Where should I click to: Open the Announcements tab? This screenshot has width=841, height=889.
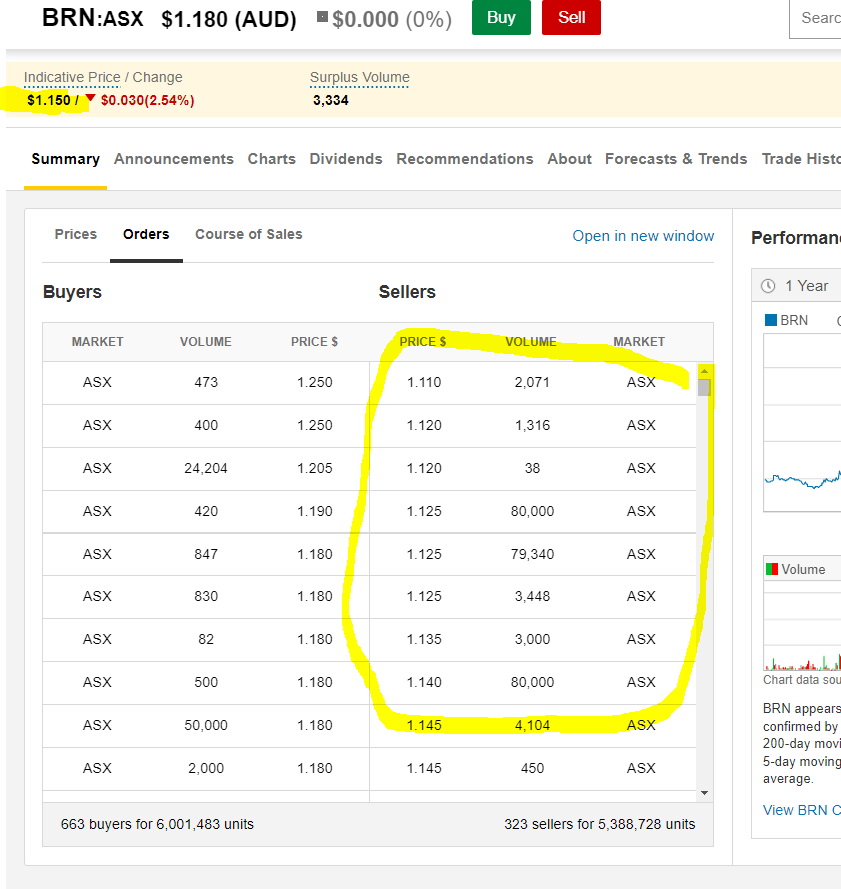tap(173, 159)
